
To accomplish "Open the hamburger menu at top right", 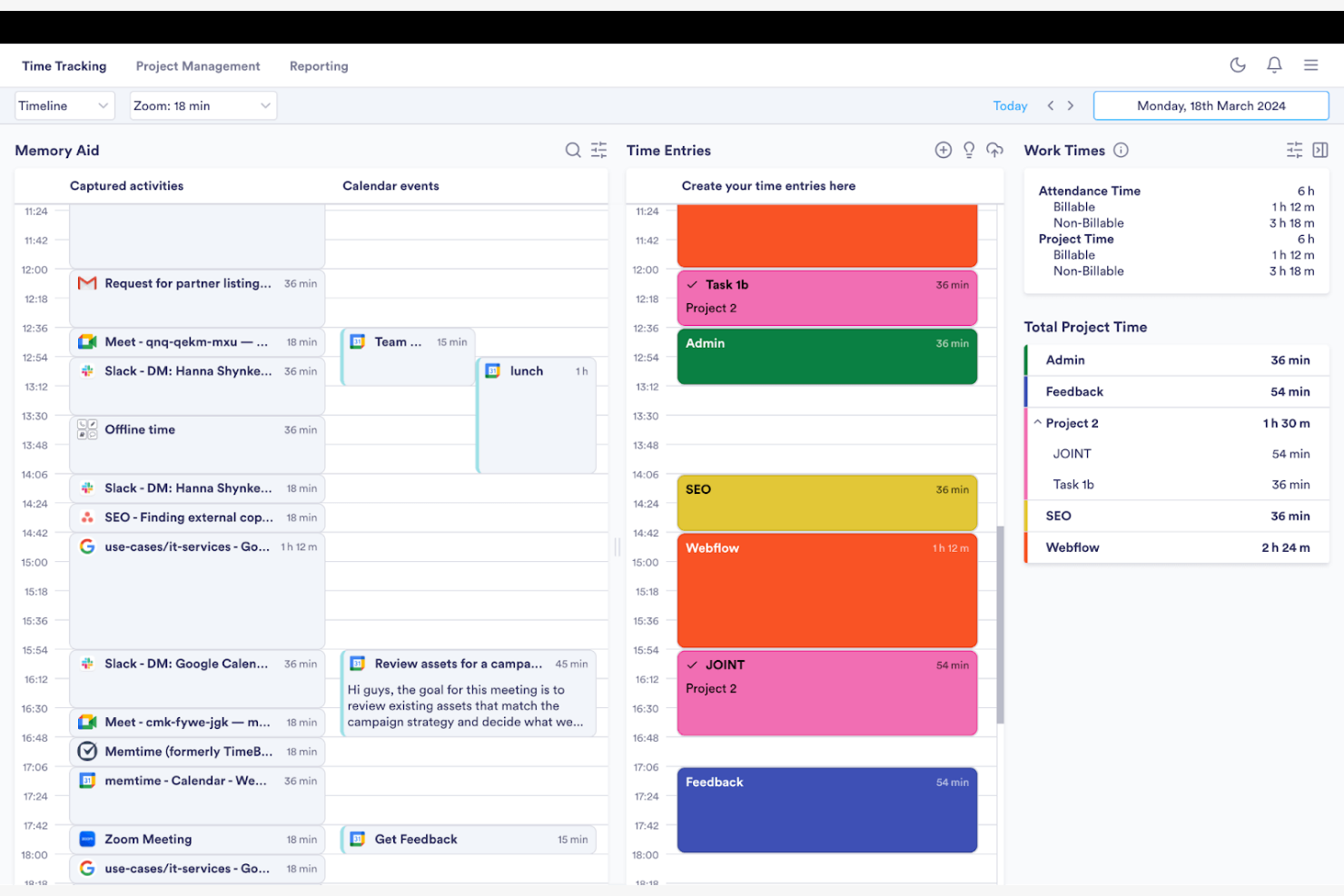I will [x=1310, y=64].
